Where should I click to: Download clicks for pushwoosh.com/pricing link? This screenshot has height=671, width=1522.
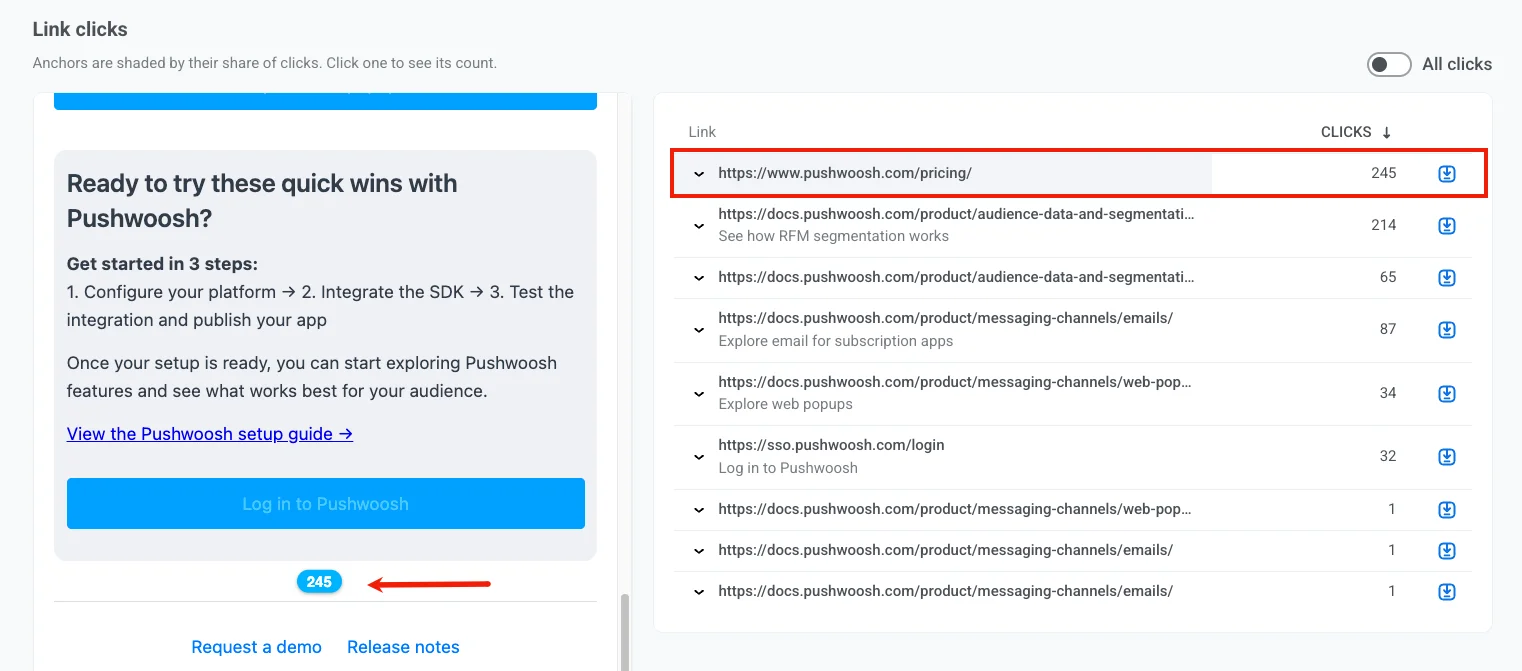tap(1446, 174)
